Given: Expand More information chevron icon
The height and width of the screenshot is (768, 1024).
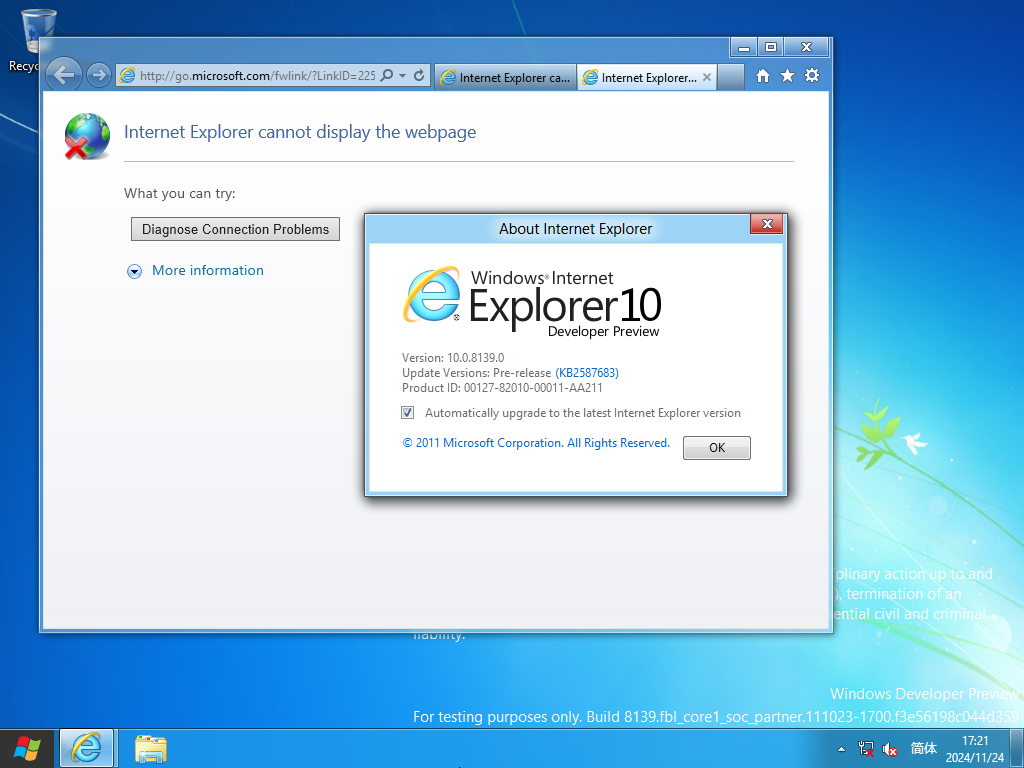Looking at the screenshot, I should (135, 272).
